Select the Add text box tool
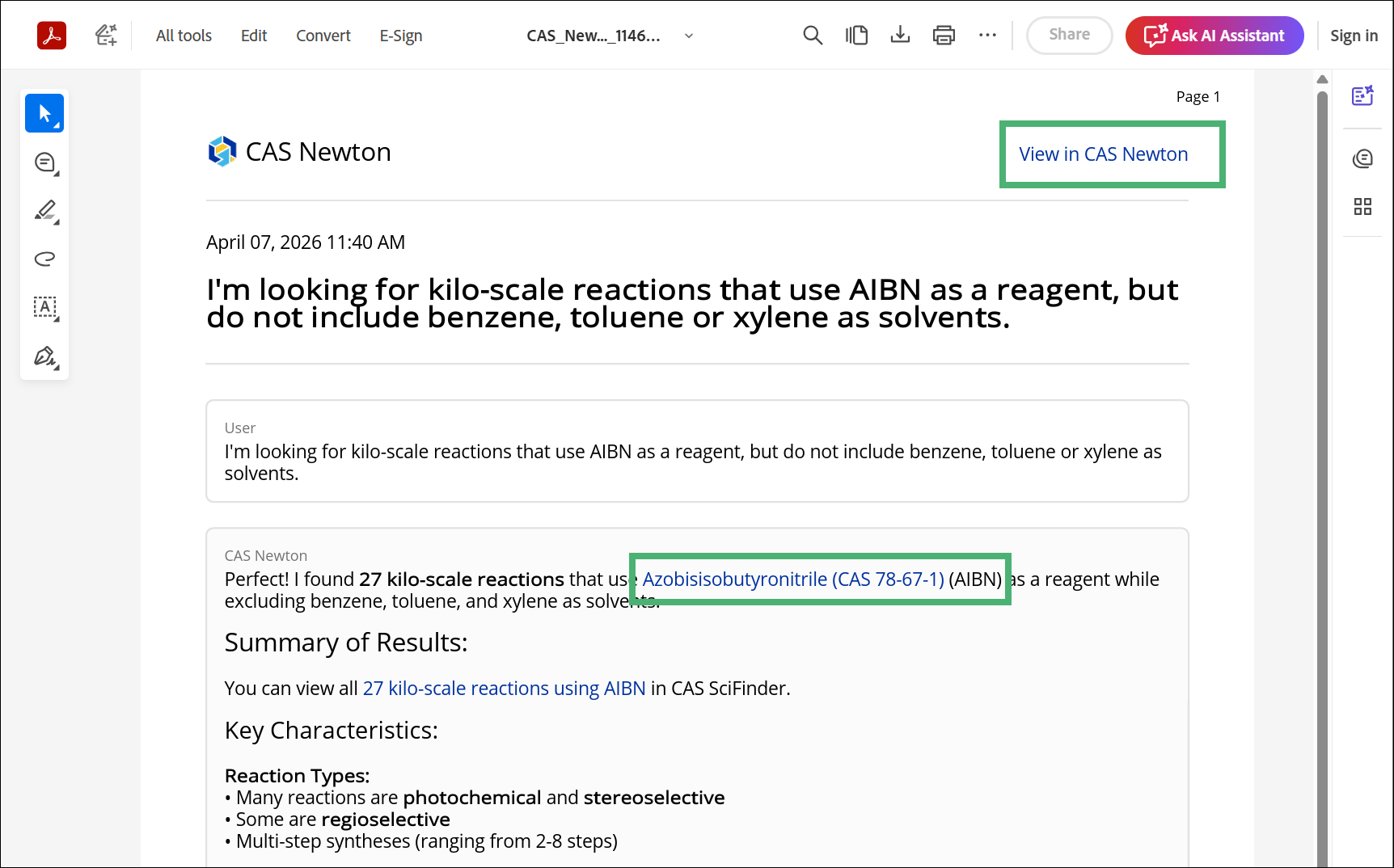This screenshot has width=1394, height=868. (x=45, y=307)
